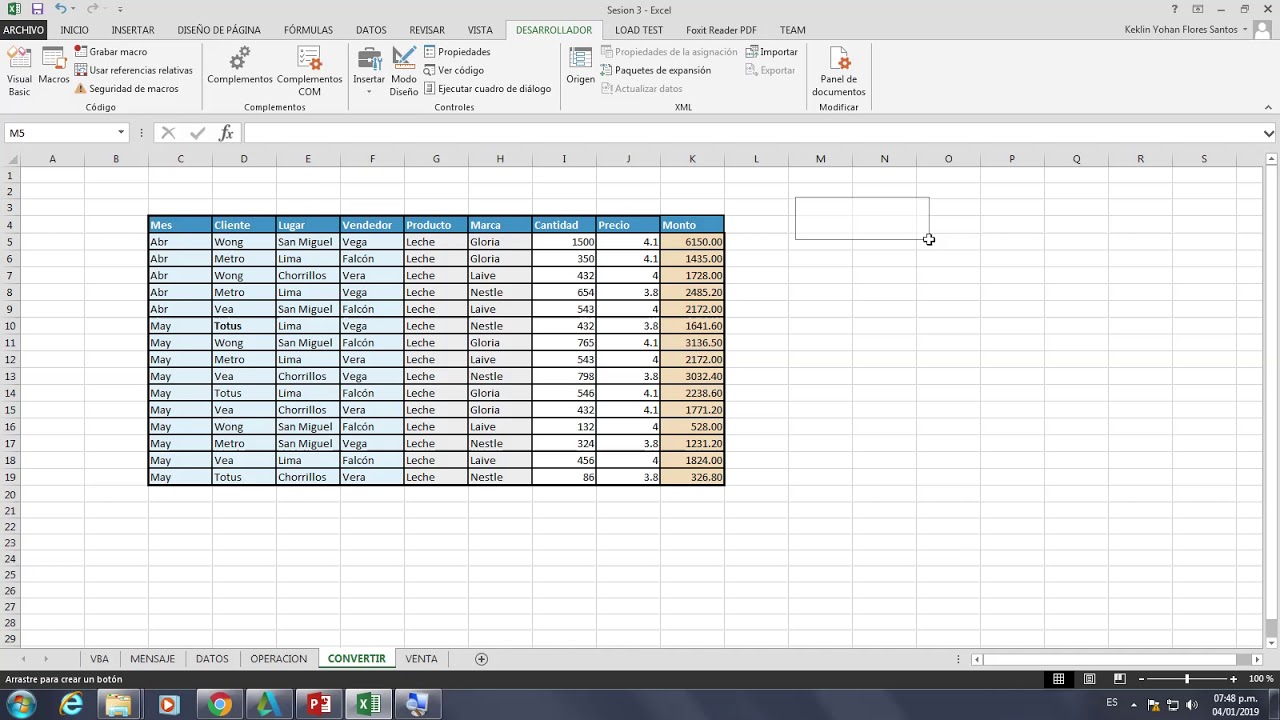The width and height of the screenshot is (1280, 720).
Task: Switch to the VBA sheet
Action: pos(99,659)
